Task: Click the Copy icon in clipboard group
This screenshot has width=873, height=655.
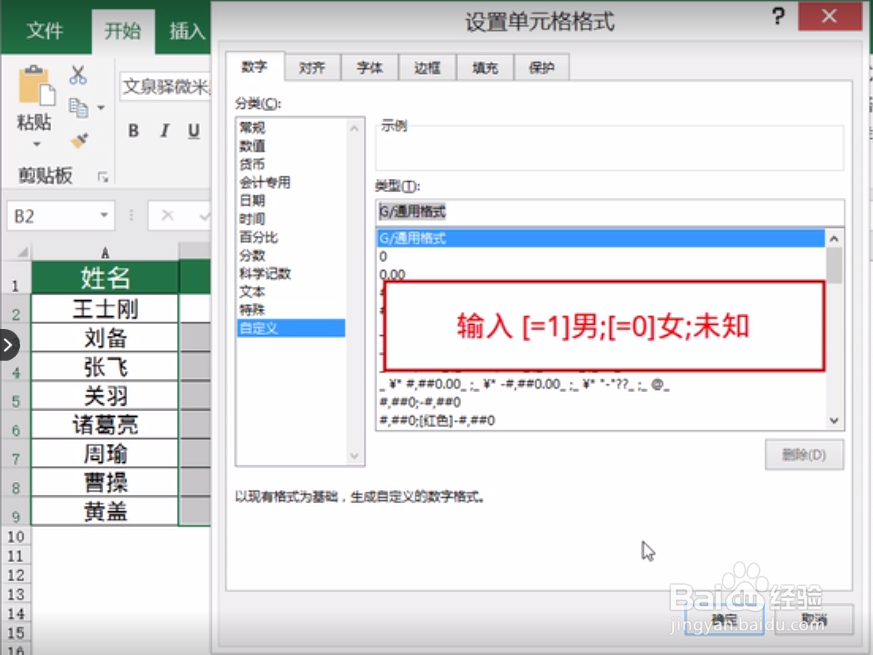Action: (x=77, y=107)
